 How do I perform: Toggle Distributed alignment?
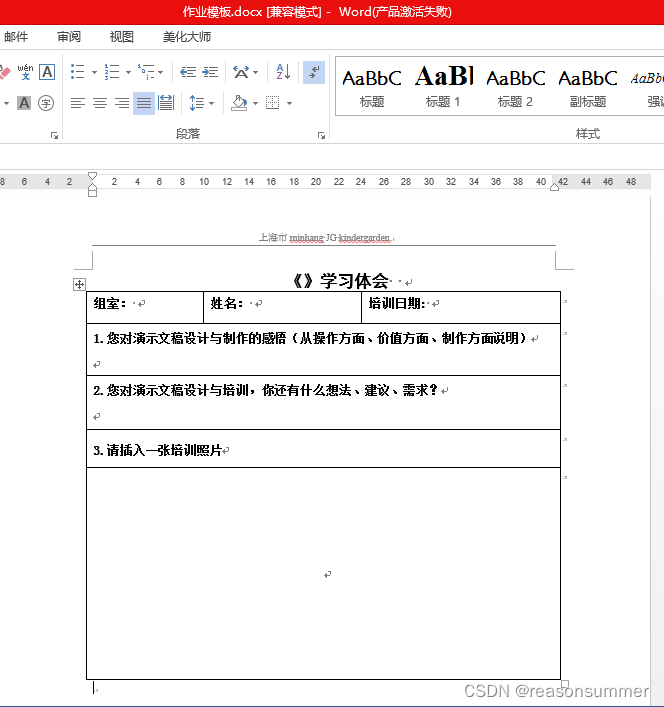tap(166, 103)
